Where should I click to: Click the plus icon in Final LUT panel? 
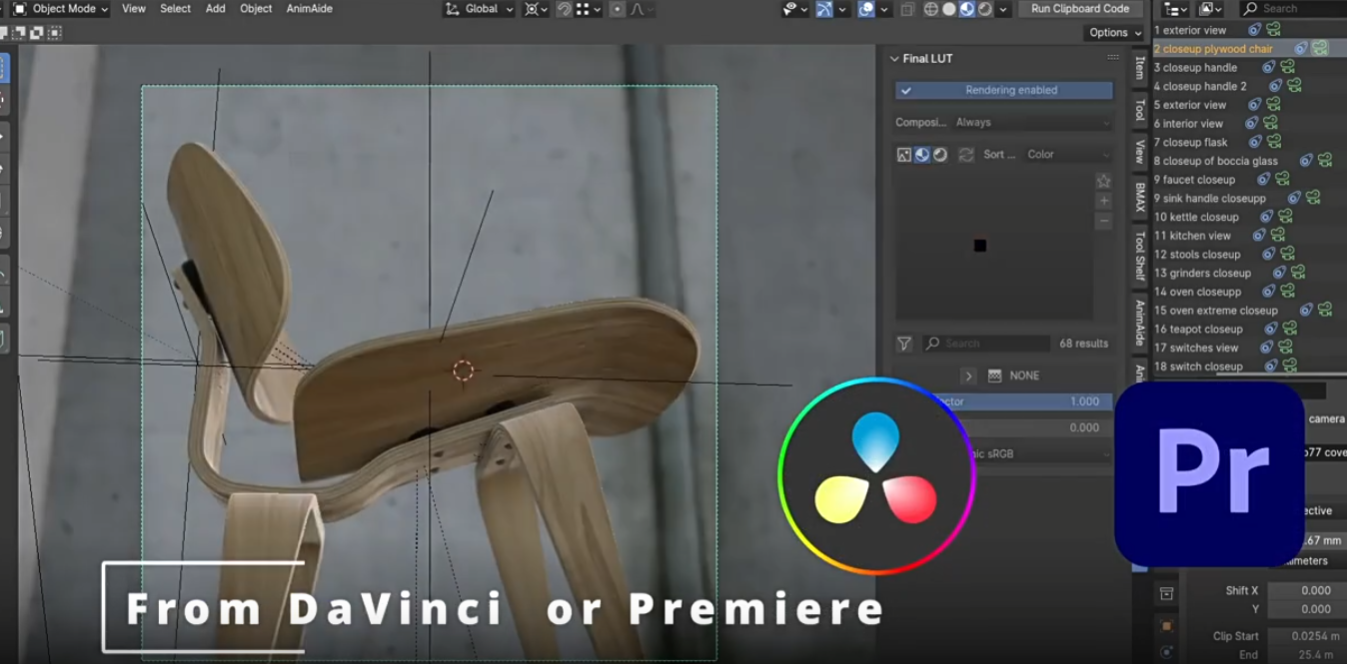click(x=1104, y=201)
